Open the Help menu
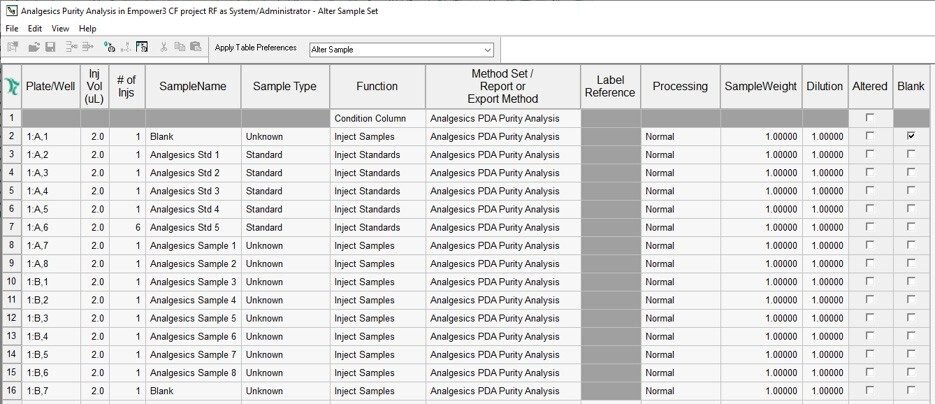Viewport: 935px width, 404px height. (87, 28)
